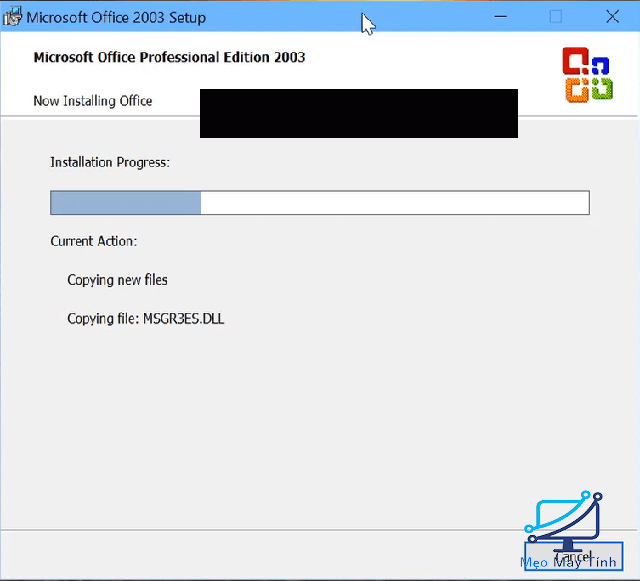This screenshot has width=640, height=581.
Task: Click the "Now Installing Office" text
Action: pos(93,101)
